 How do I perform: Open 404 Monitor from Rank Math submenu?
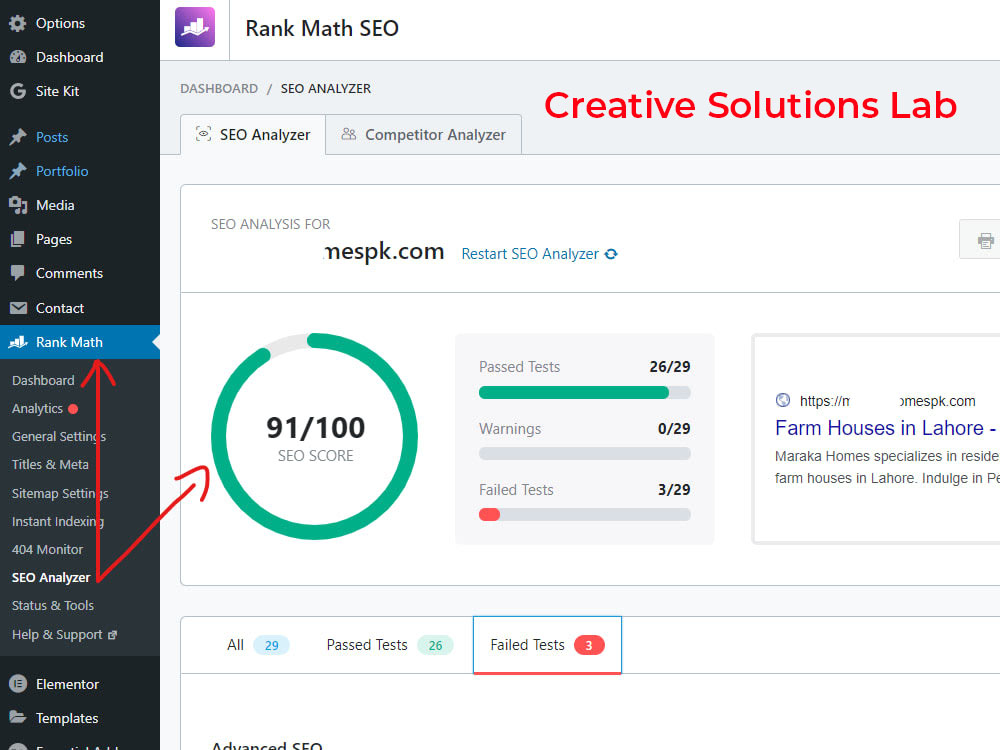point(46,549)
